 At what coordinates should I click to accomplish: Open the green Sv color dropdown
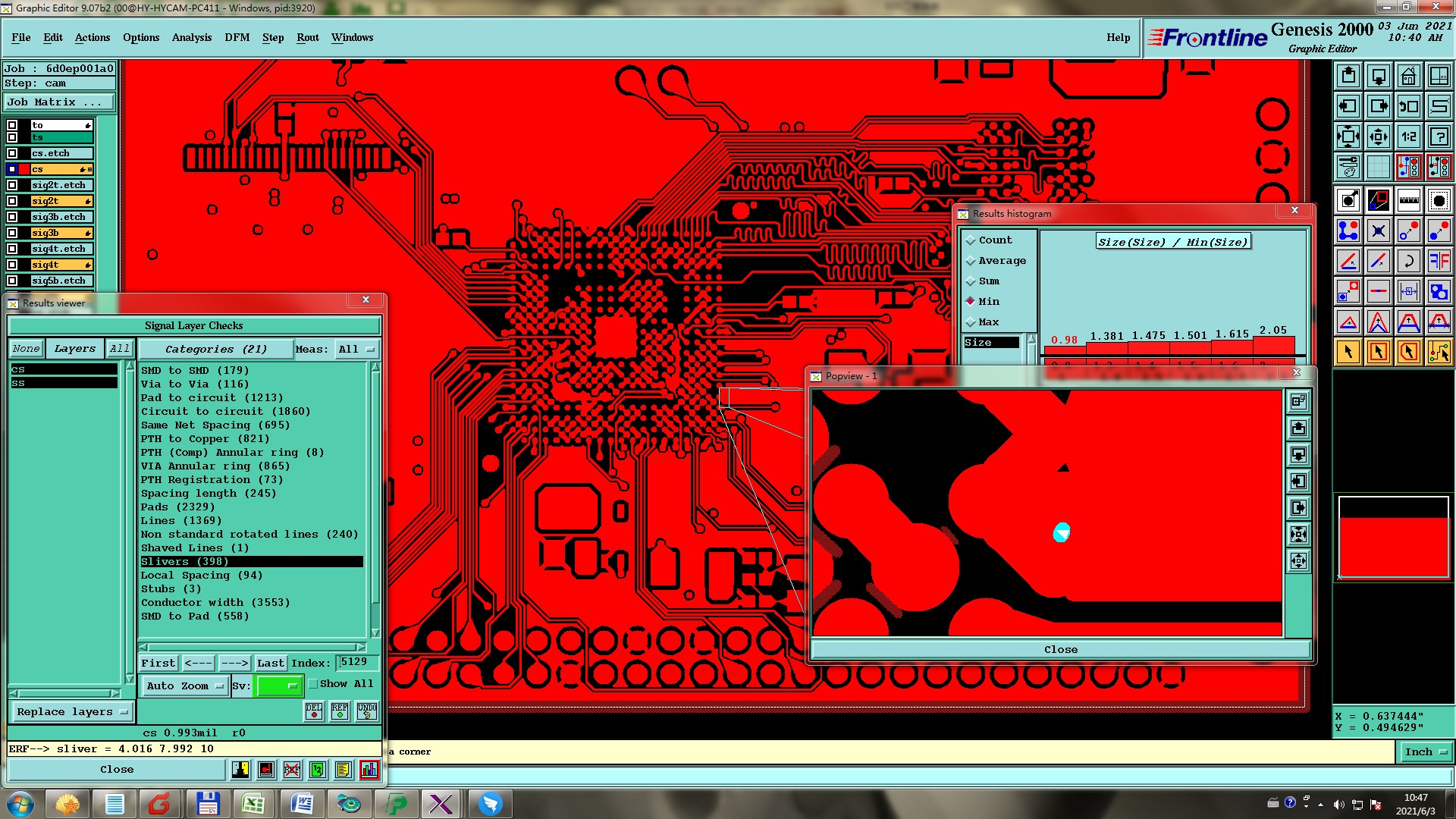(280, 686)
